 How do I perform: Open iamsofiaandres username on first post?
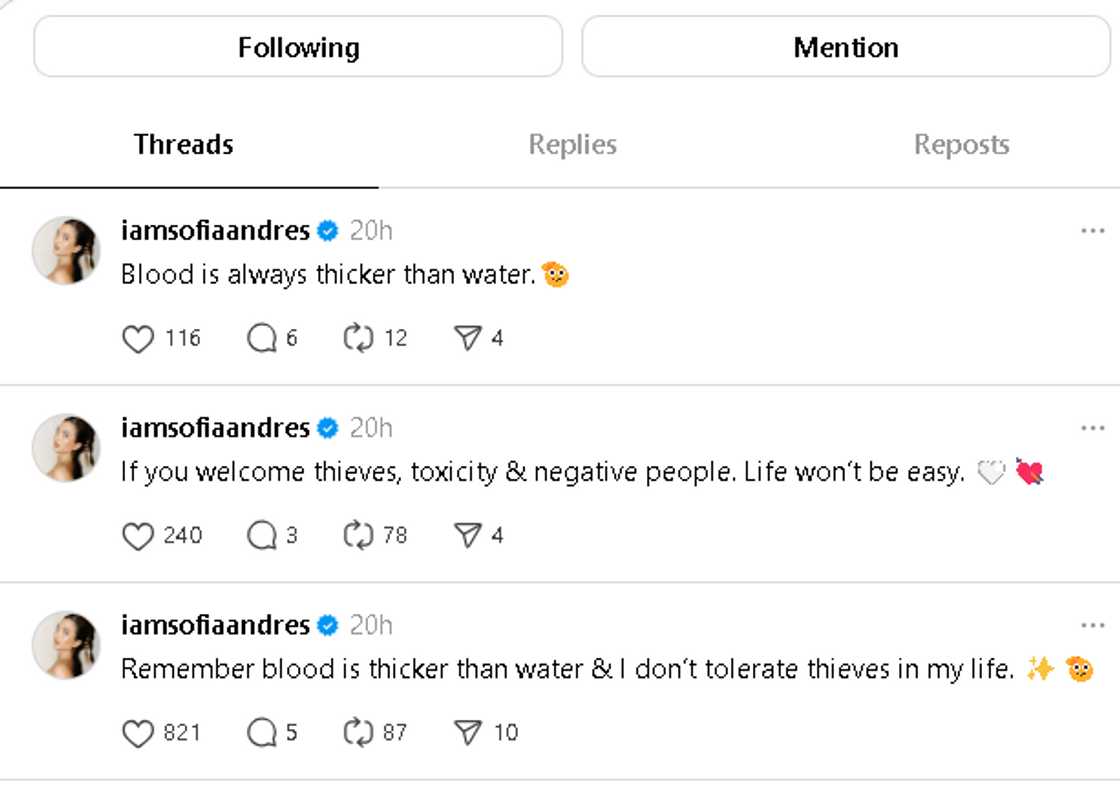pyautogui.click(x=215, y=232)
